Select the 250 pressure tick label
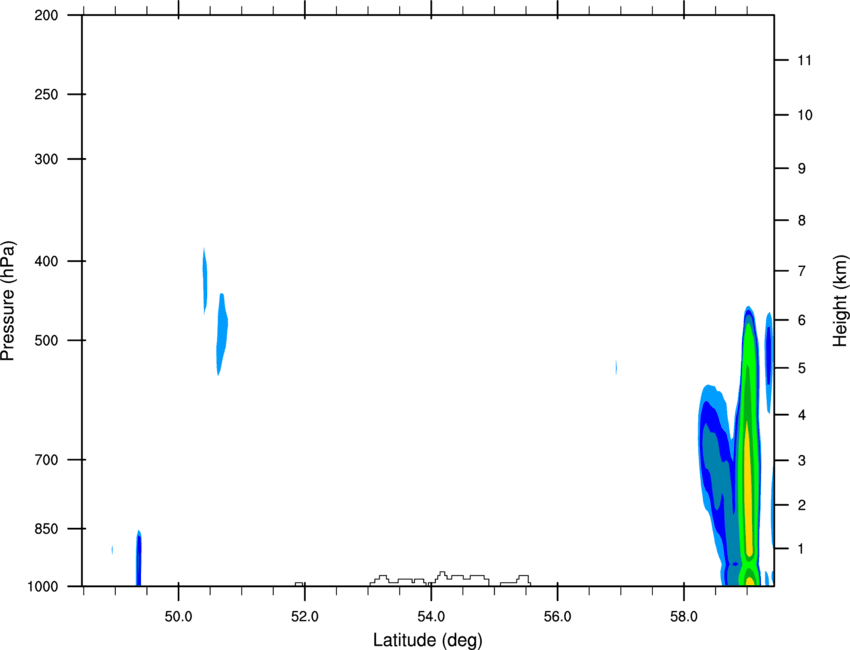Viewport: 850px width, 650px height. [x=46, y=94]
